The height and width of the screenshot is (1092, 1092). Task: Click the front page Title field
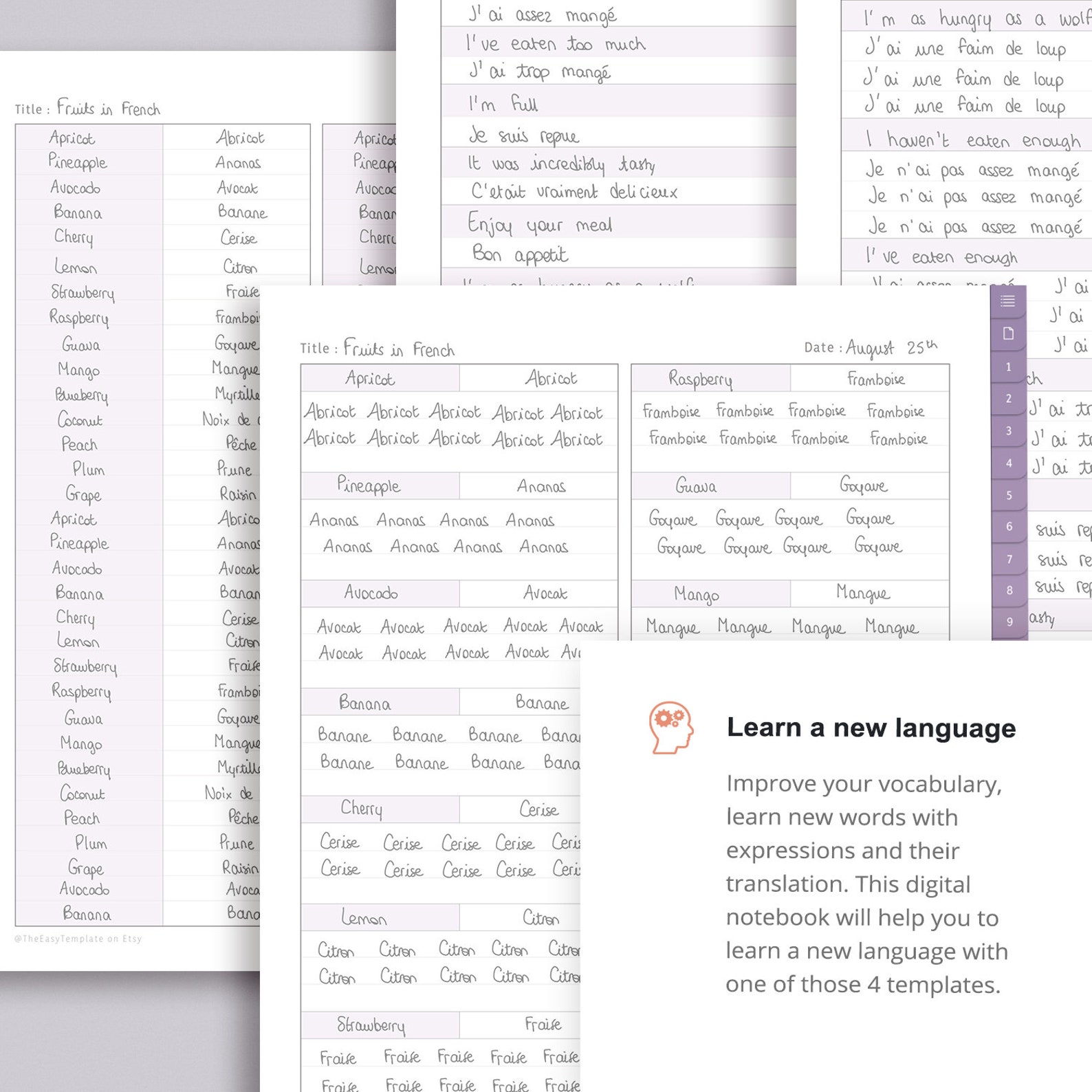pyautogui.click(x=378, y=348)
